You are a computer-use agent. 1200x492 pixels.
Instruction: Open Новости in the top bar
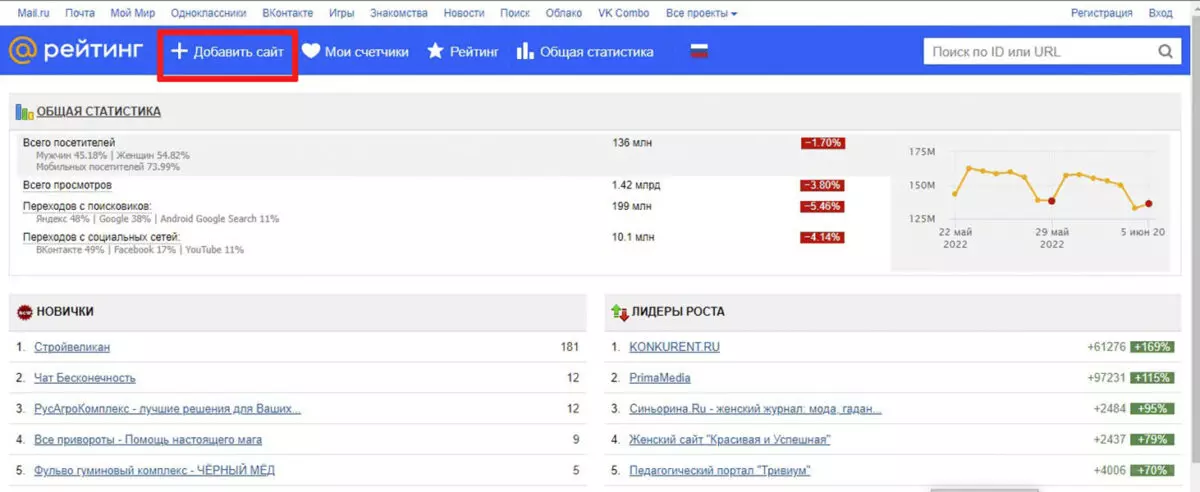(x=463, y=13)
